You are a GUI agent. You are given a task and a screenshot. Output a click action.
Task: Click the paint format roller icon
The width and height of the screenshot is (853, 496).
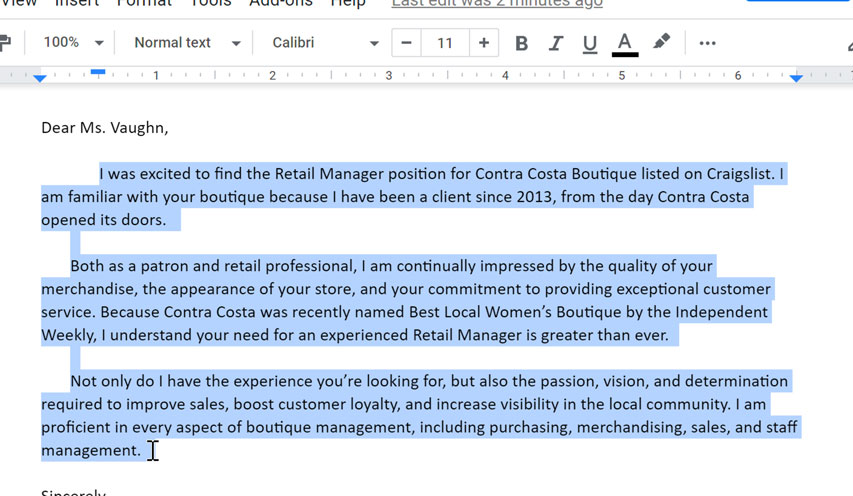5,43
